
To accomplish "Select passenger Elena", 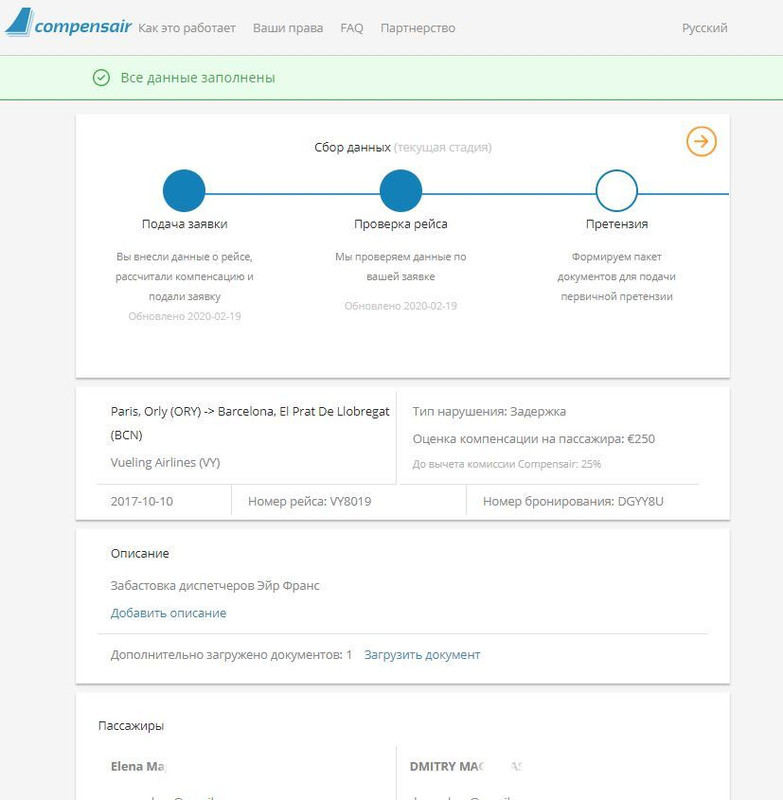I will (137, 766).
